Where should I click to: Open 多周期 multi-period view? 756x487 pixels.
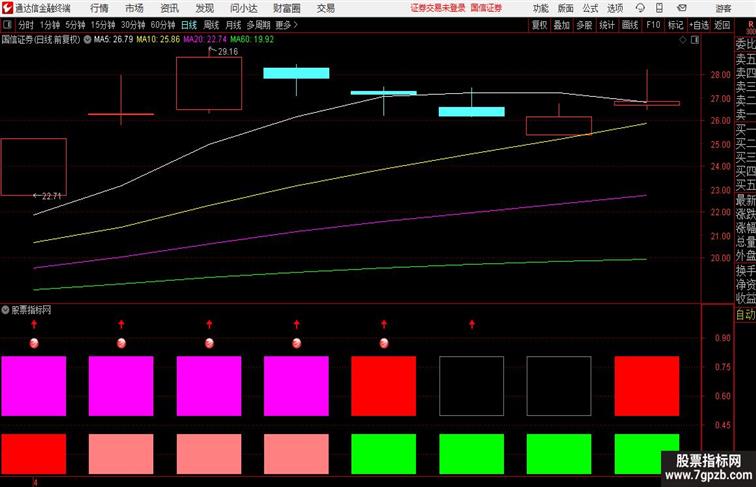[x=258, y=25]
